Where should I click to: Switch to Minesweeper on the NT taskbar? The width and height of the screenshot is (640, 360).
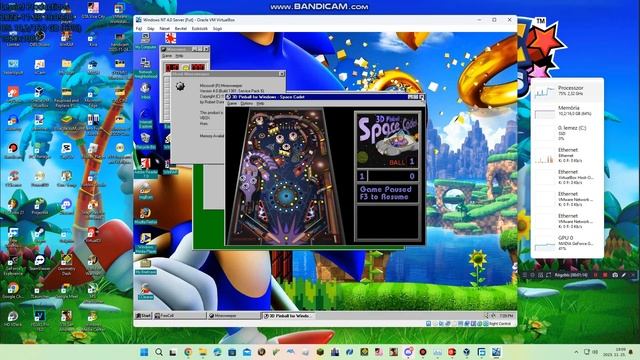coord(234,316)
